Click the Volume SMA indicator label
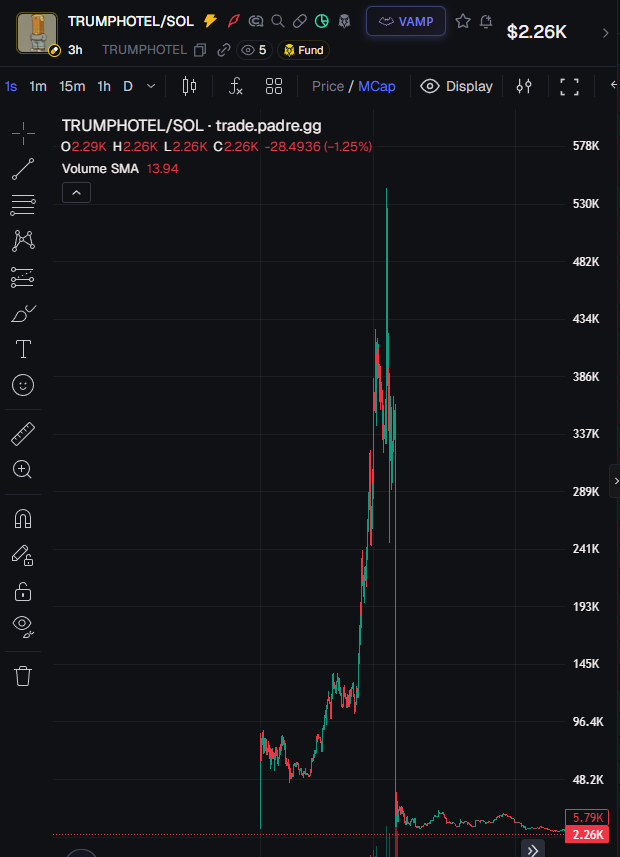This screenshot has width=620, height=857. coord(100,168)
